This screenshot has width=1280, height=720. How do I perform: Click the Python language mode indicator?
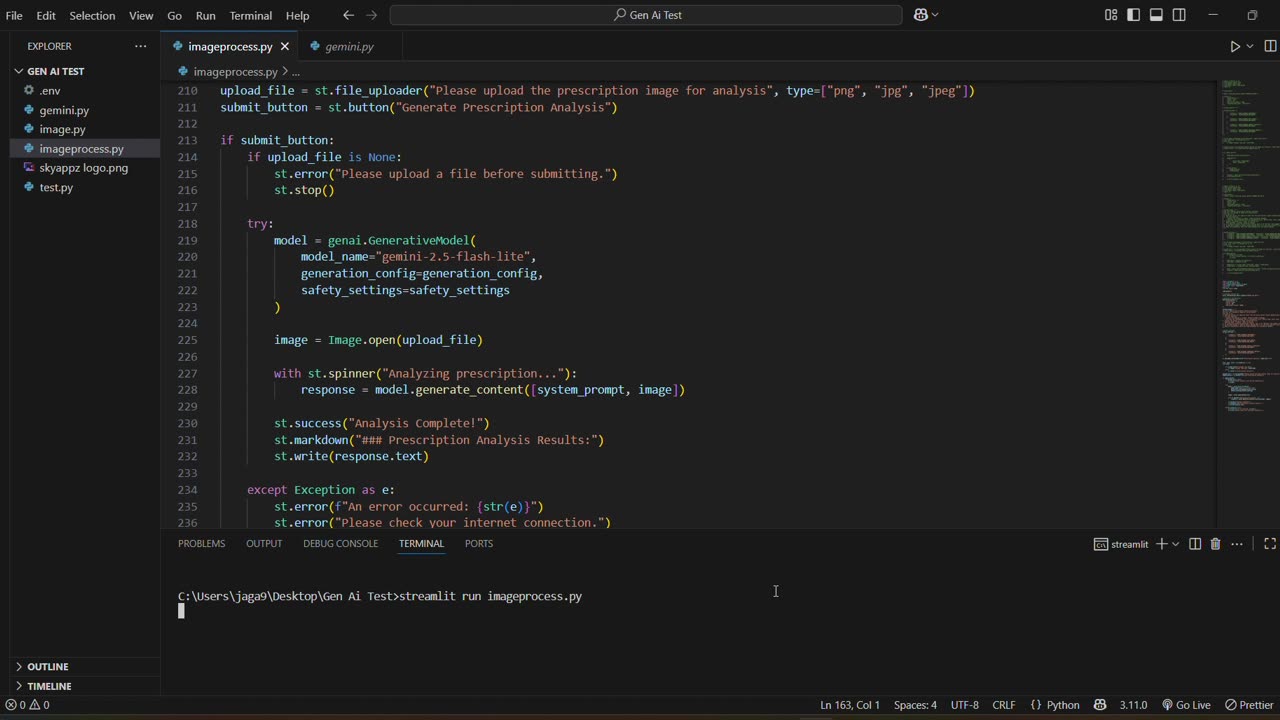[x=1055, y=705]
